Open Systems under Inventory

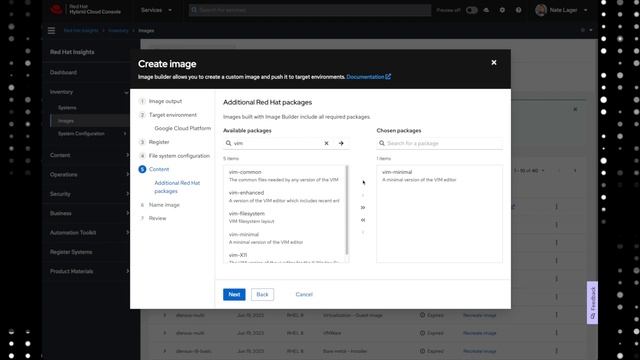pos(67,108)
